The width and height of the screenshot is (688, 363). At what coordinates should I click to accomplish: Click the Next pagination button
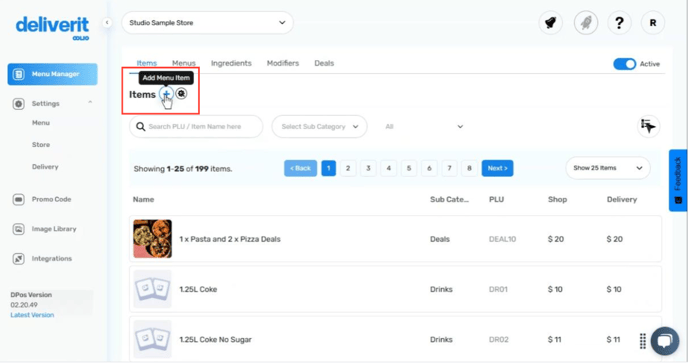click(498, 168)
